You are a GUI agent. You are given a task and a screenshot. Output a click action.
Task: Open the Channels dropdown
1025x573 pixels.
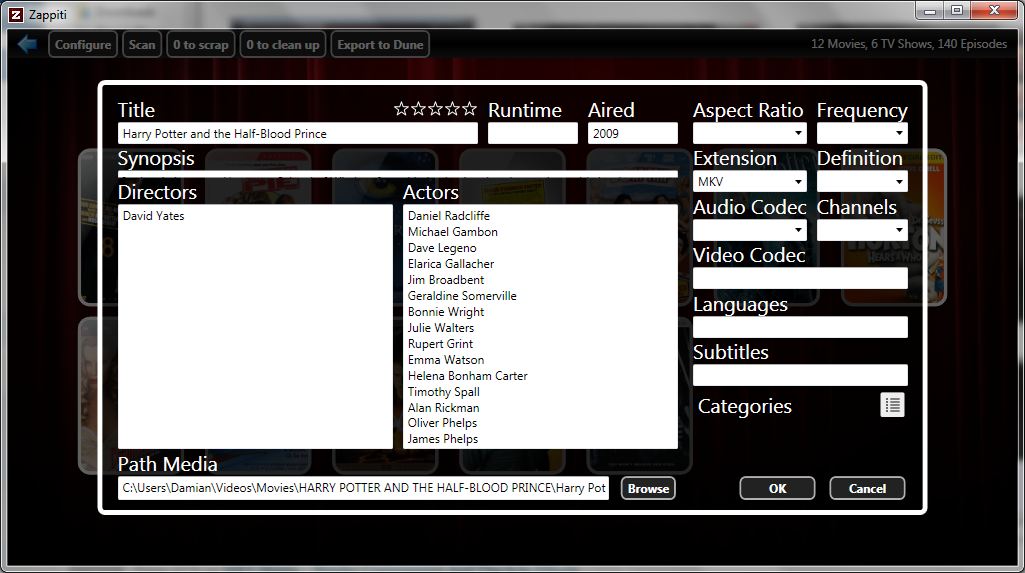862,230
